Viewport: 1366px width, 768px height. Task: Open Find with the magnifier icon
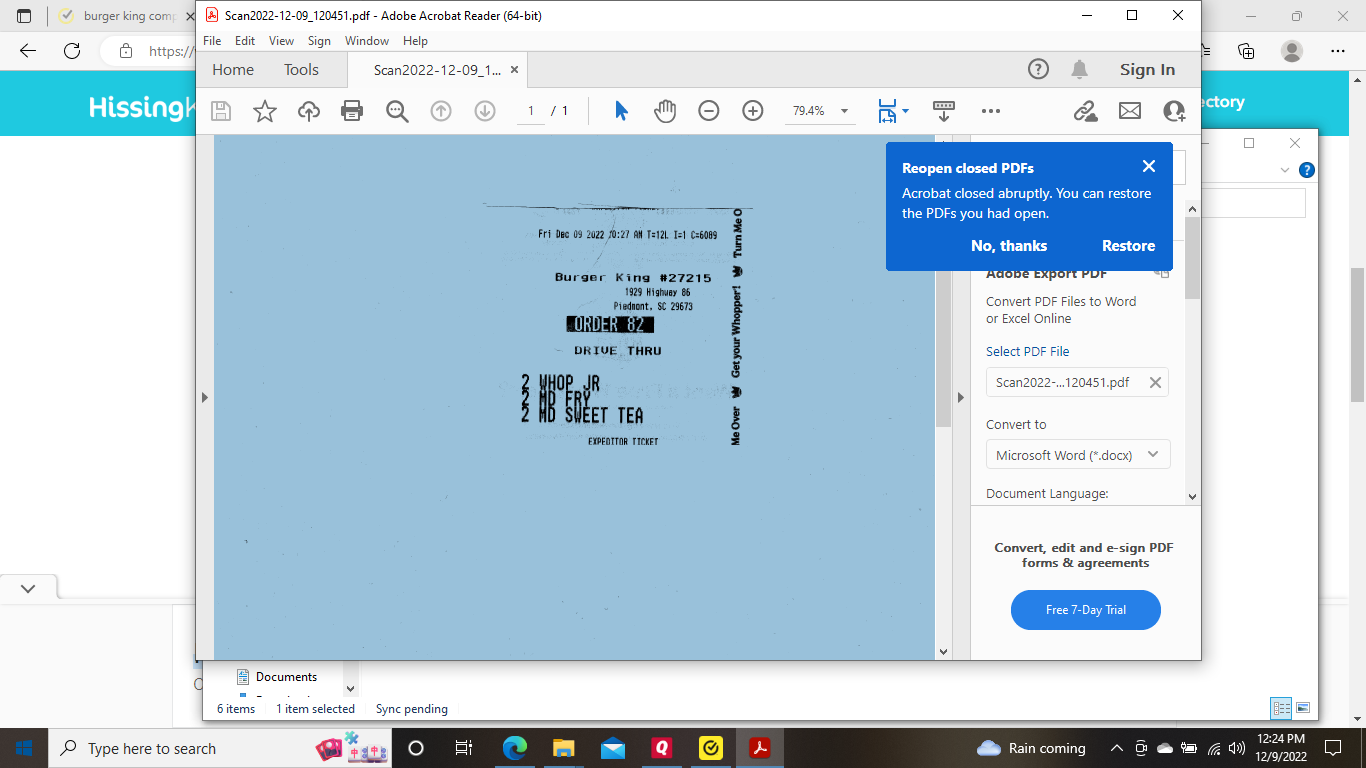(396, 111)
